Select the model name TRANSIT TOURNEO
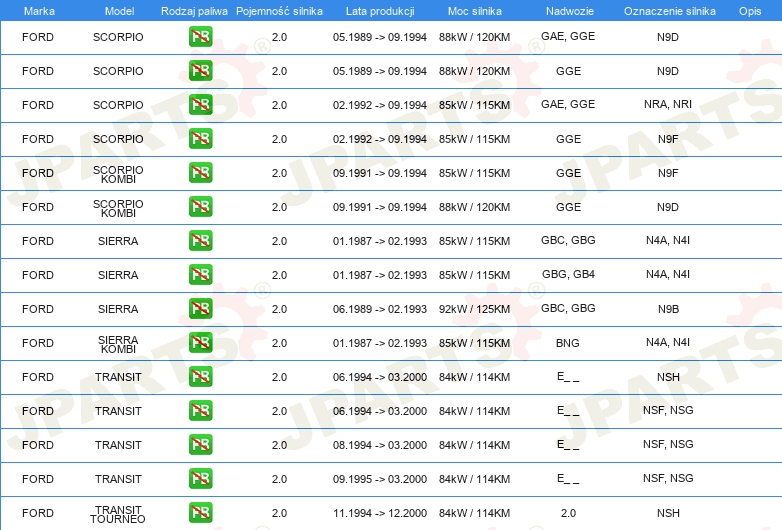 118,515
